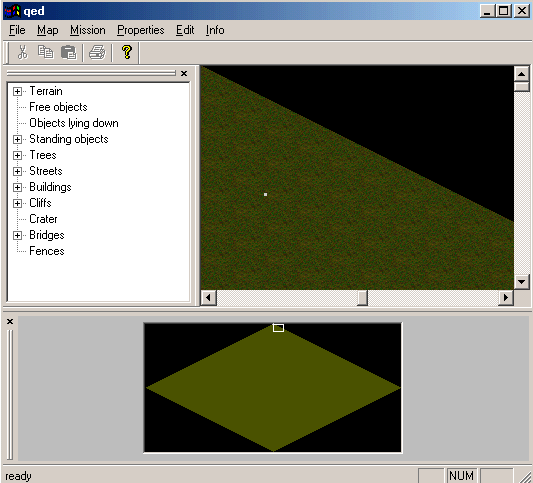533x483 pixels.
Task: Select the Crater tree item
Action: pyautogui.click(x=43, y=219)
